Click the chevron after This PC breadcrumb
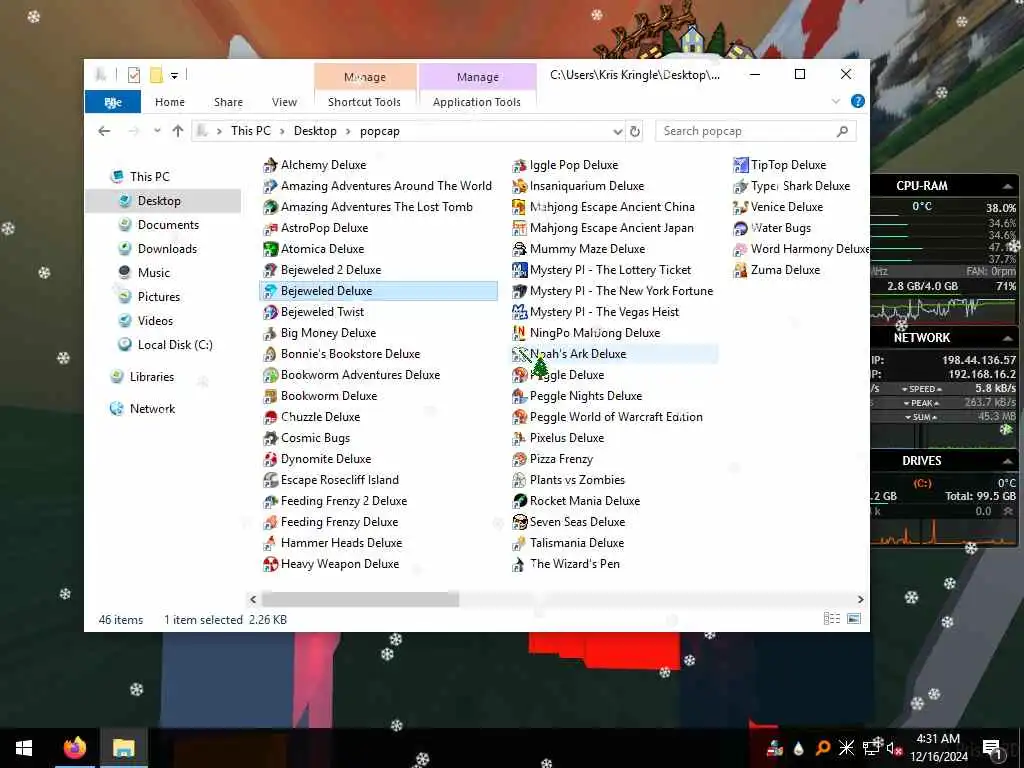 [282, 131]
